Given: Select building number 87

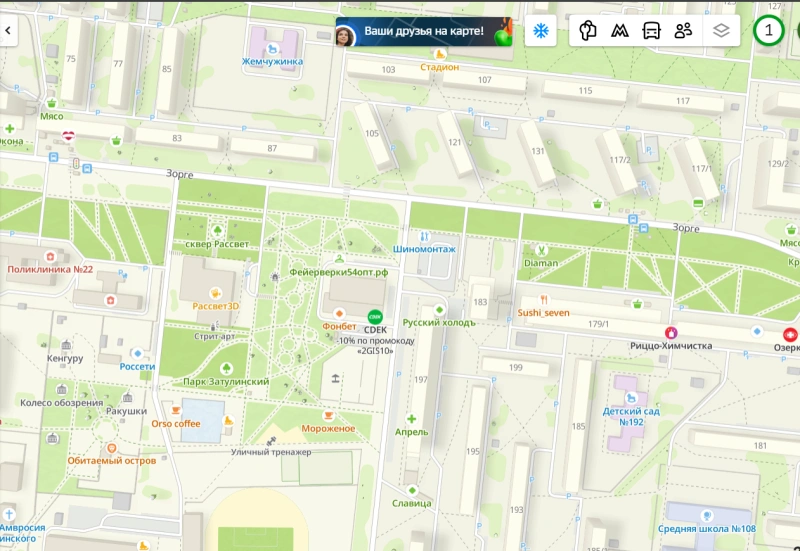Looking at the screenshot, I should (x=272, y=148).
